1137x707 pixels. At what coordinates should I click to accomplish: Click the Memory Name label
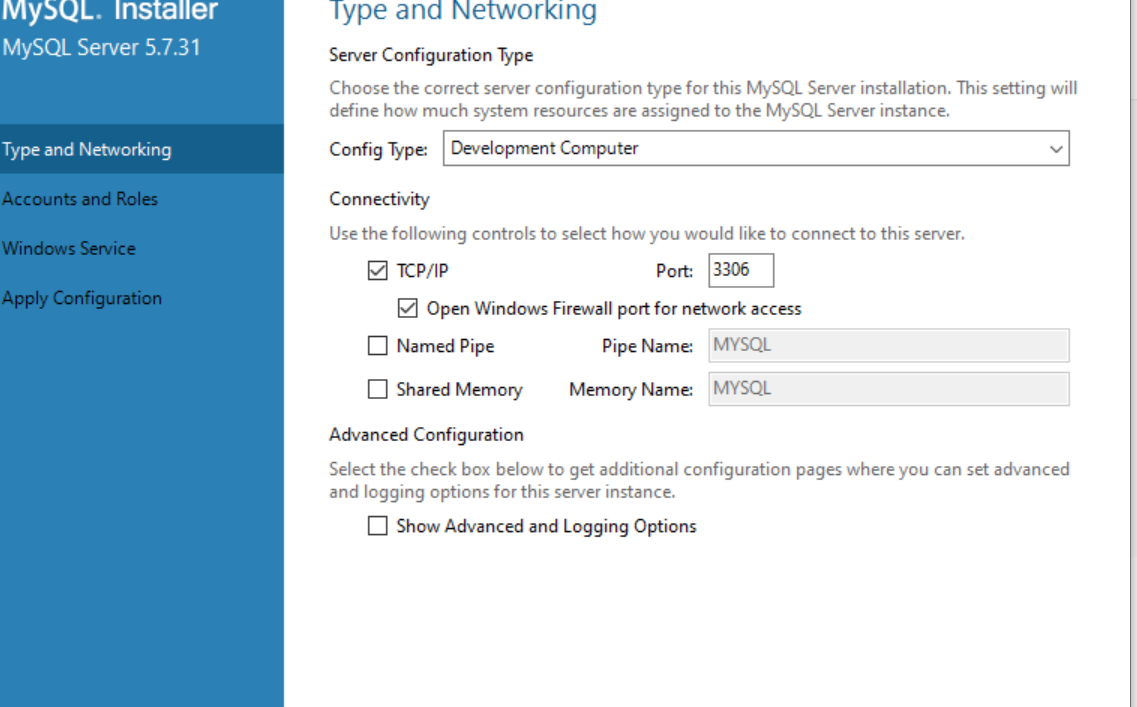tap(631, 390)
